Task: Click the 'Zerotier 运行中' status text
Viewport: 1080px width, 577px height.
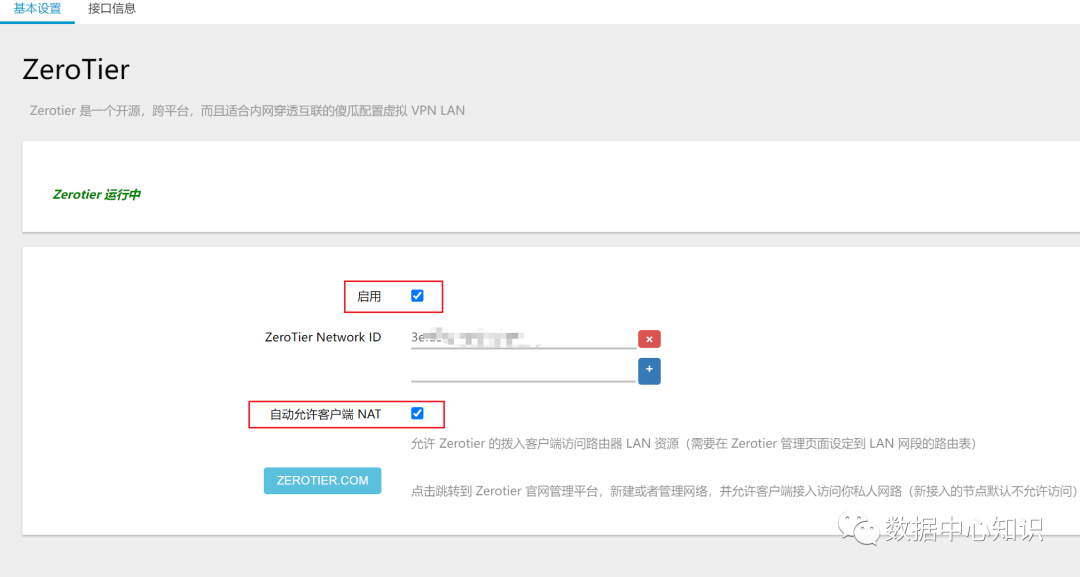Action: (96, 195)
